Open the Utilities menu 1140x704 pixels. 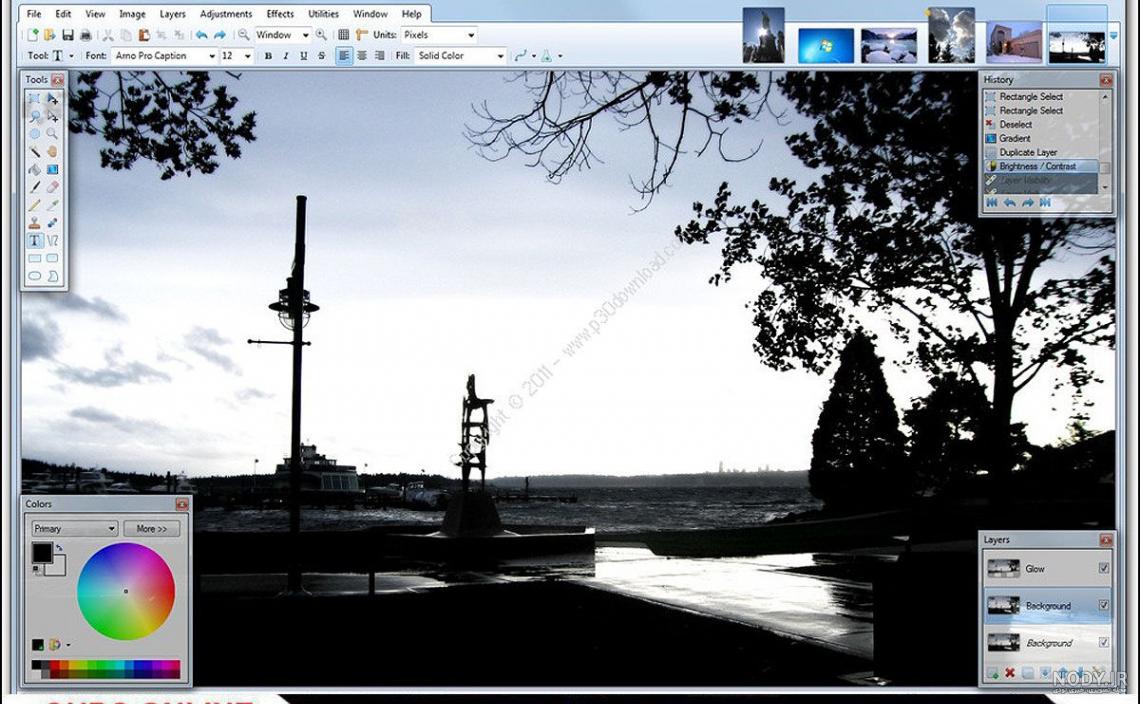[324, 14]
